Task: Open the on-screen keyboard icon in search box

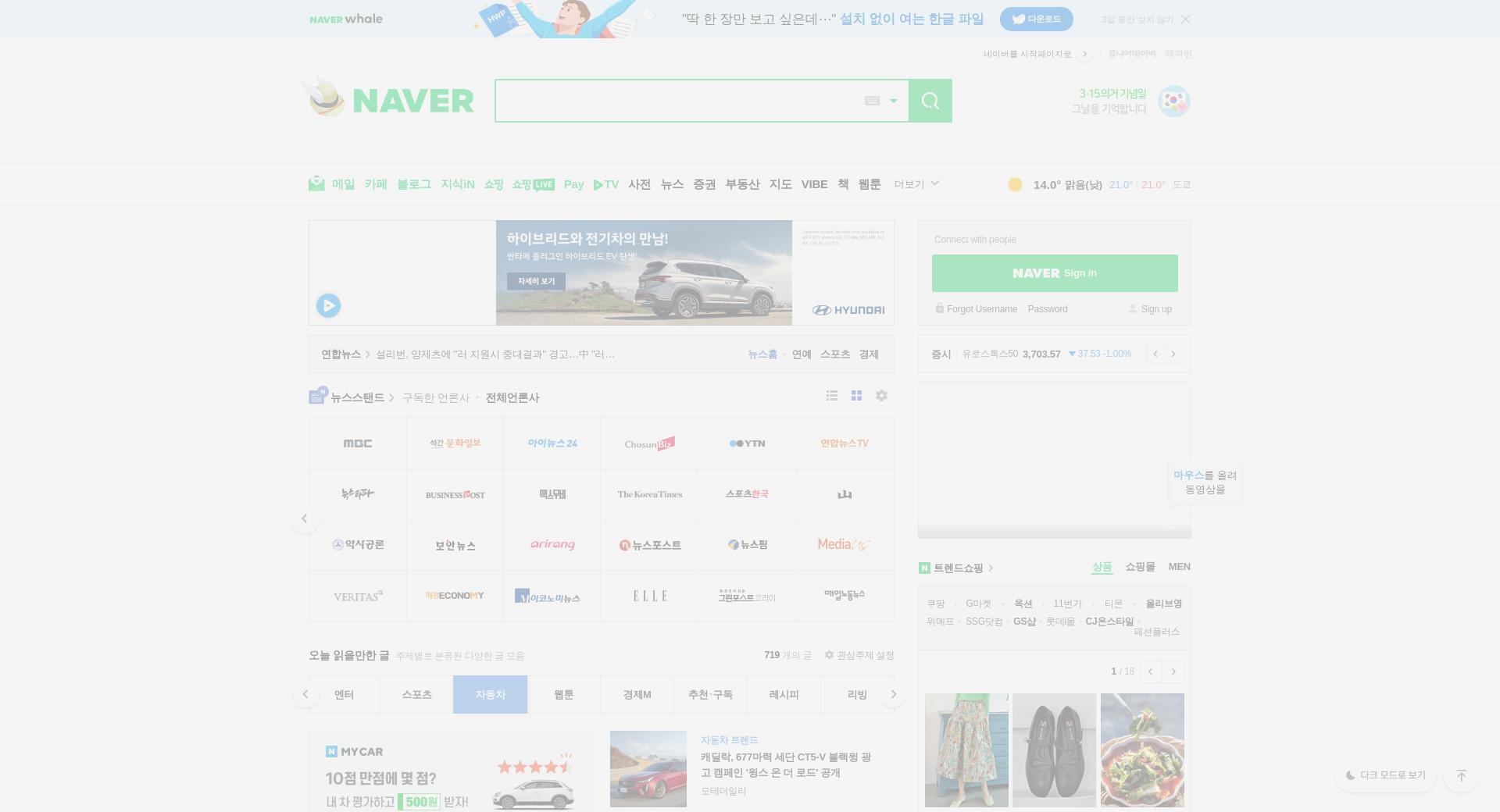Action: pos(872,101)
